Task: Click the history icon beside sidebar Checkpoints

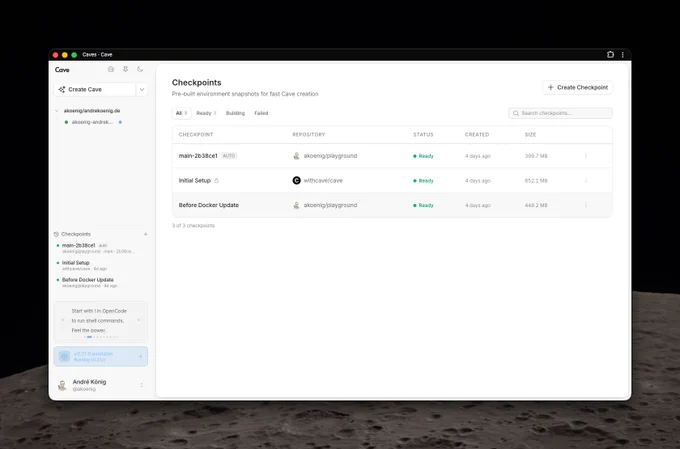Action: coord(56,234)
